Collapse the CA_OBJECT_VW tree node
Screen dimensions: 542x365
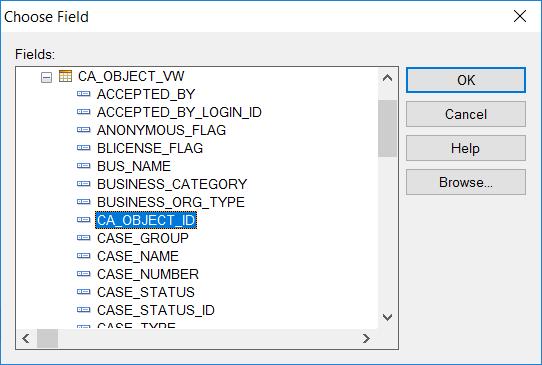[46, 77]
